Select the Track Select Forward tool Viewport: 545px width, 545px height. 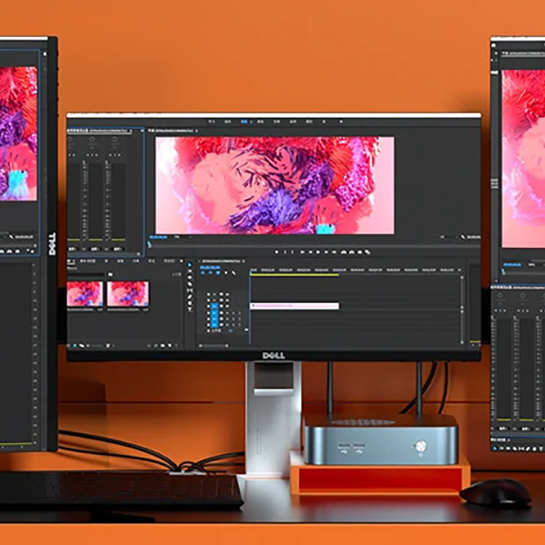tap(190, 271)
